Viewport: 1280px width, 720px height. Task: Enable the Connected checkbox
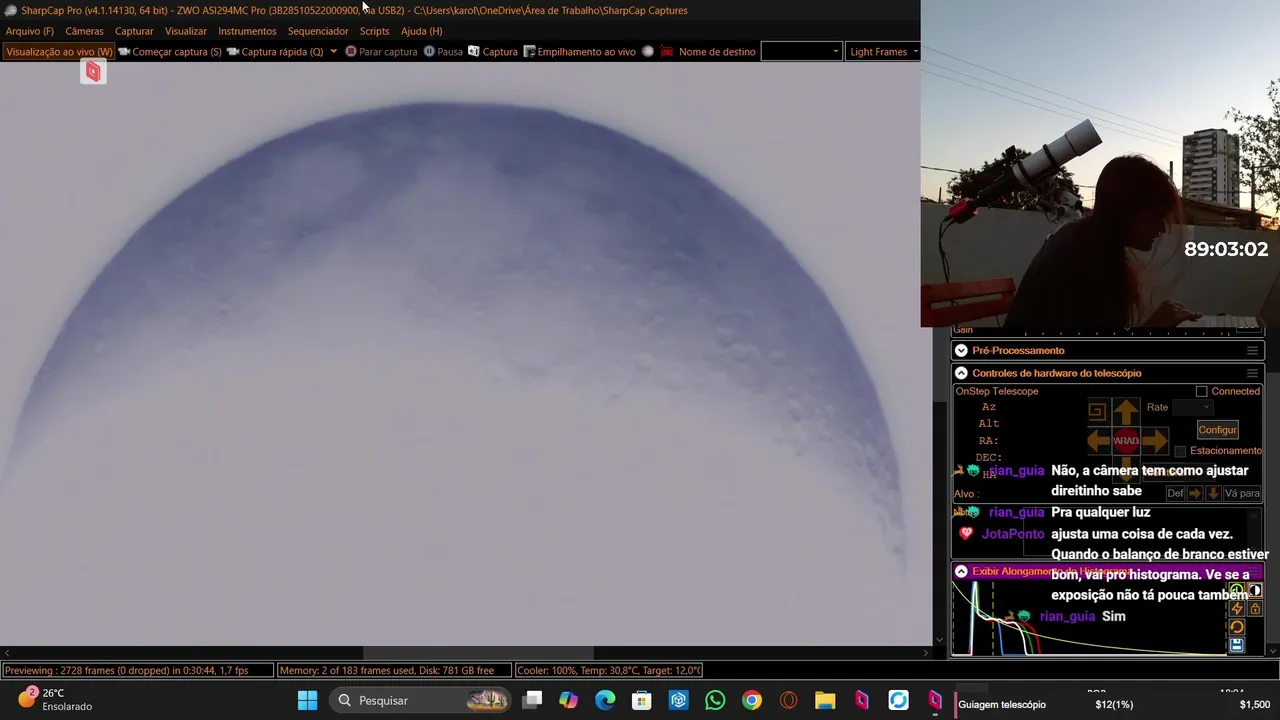(x=1202, y=391)
